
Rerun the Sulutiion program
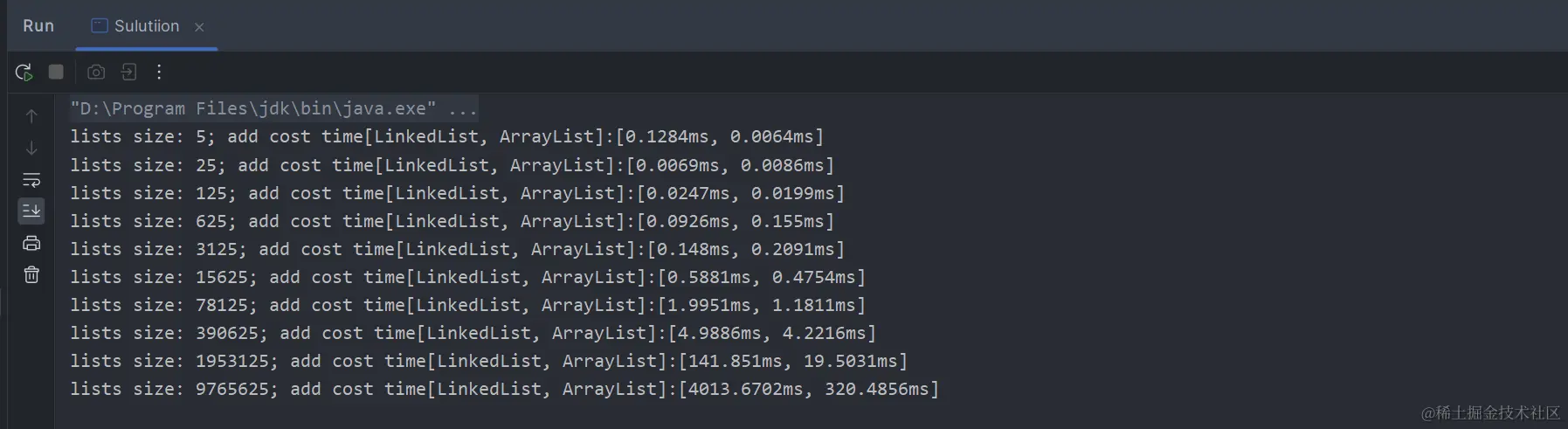point(24,73)
